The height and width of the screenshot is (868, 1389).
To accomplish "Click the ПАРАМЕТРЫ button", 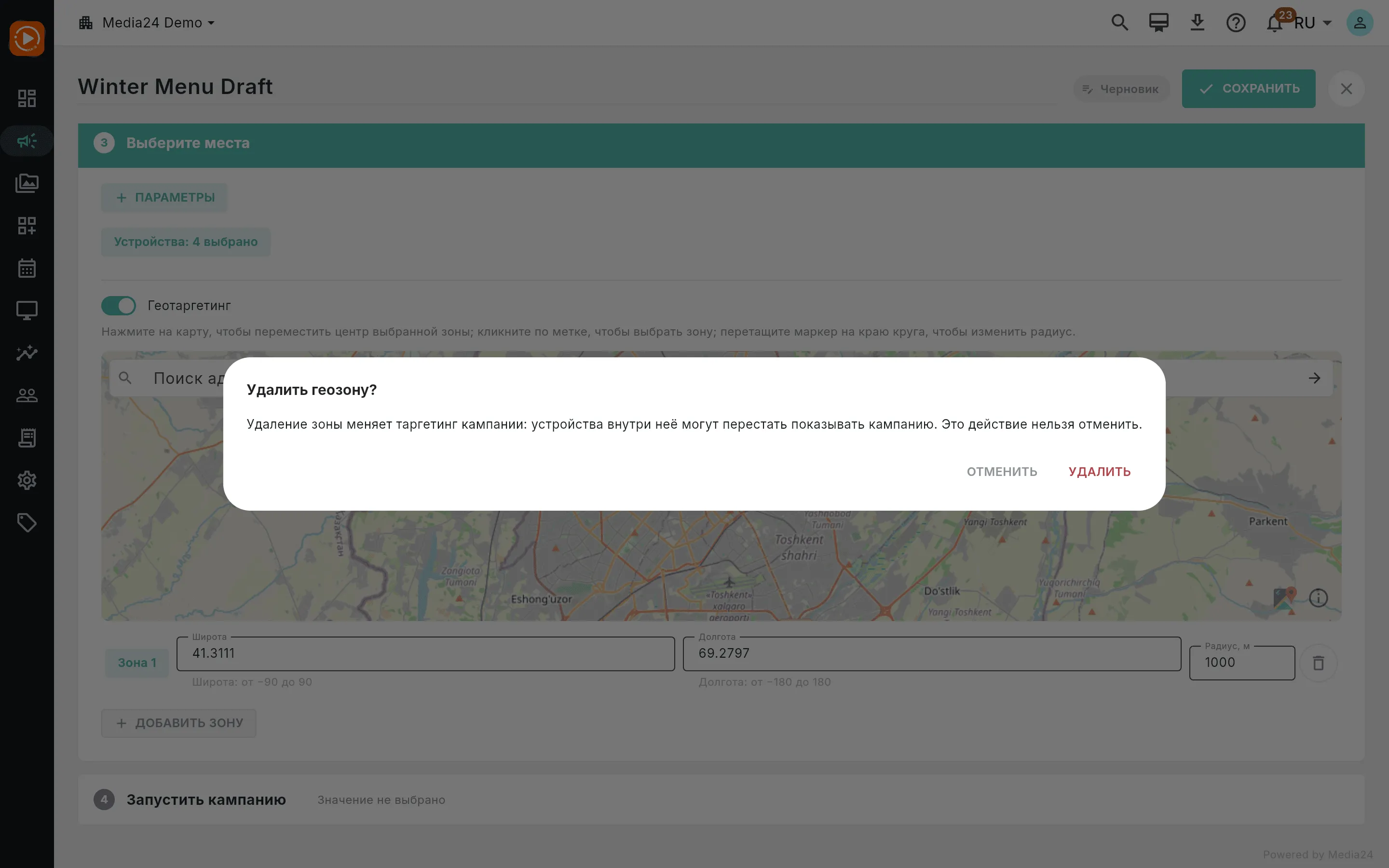I will (x=165, y=198).
